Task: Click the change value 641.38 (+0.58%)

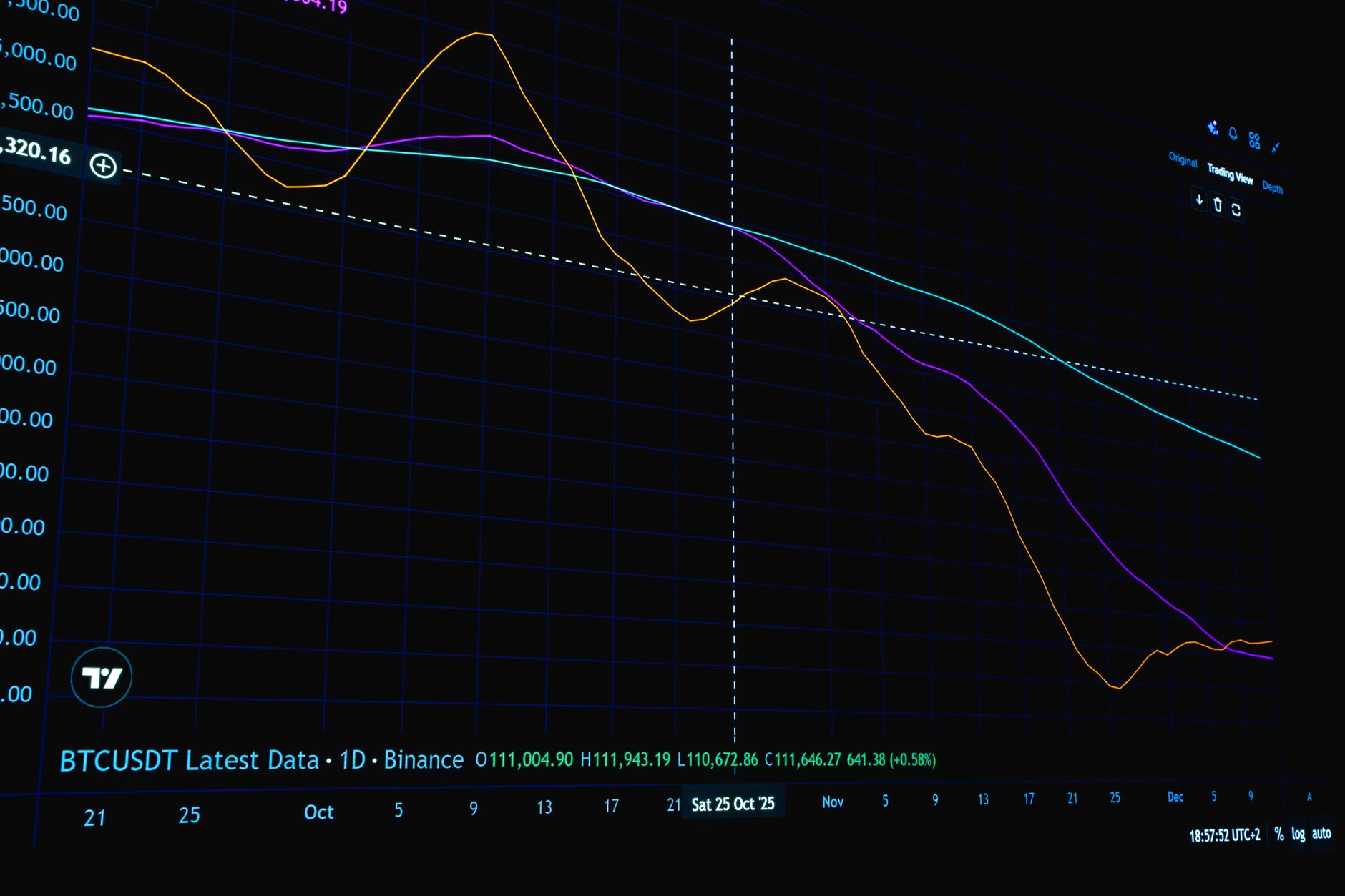Action: coord(891,759)
